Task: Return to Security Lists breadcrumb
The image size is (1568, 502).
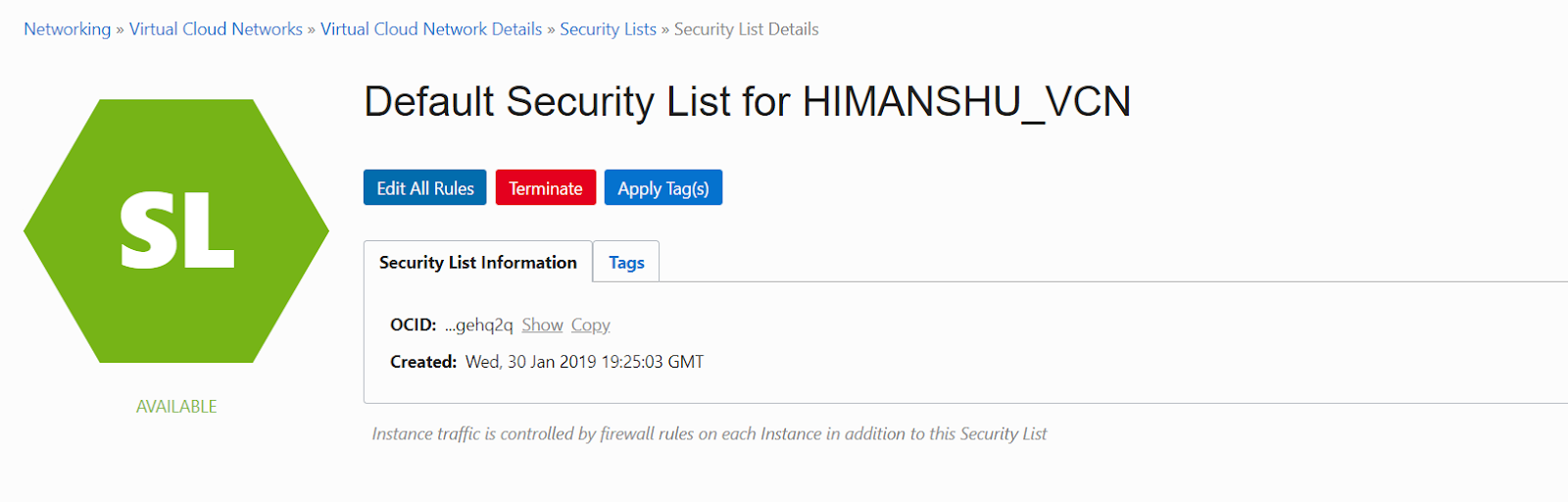Action: click(x=608, y=29)
